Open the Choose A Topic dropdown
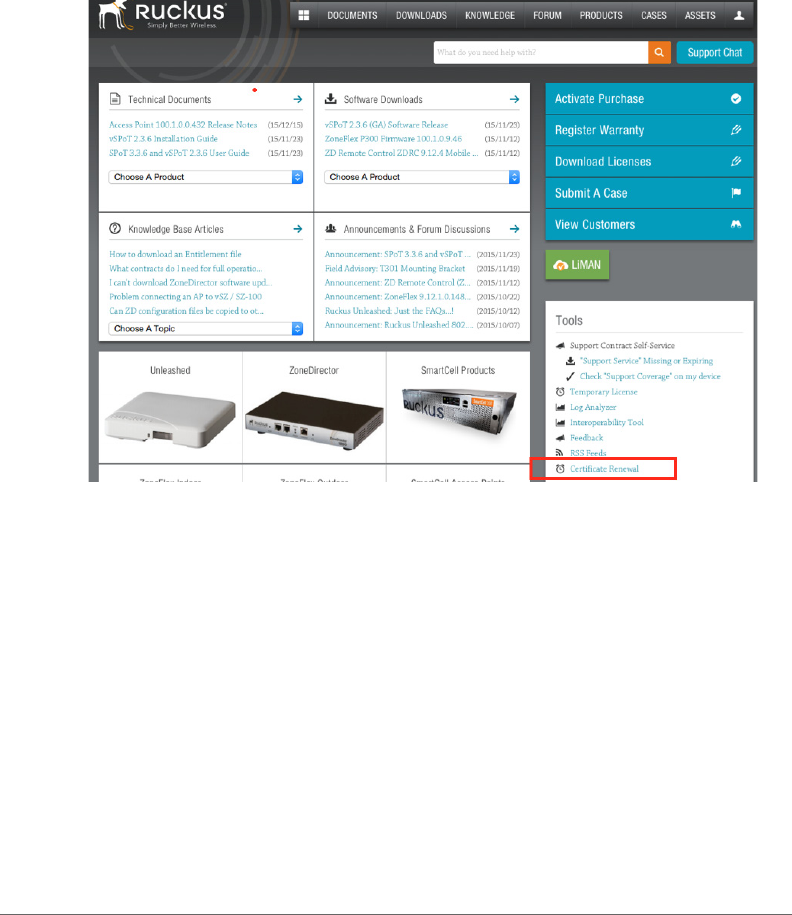 (206, 329)
